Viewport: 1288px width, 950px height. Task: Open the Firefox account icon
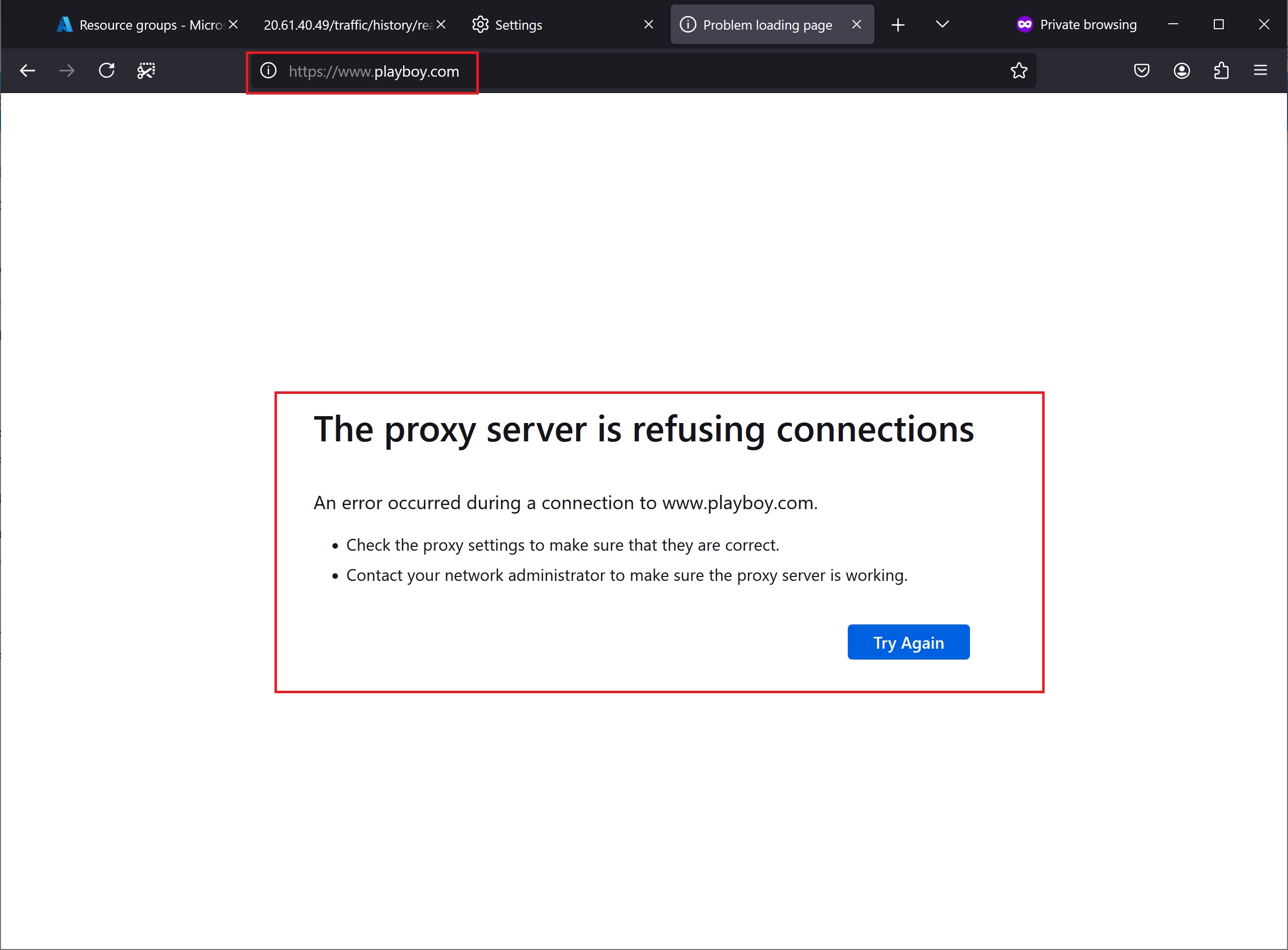coord(1181,71)
